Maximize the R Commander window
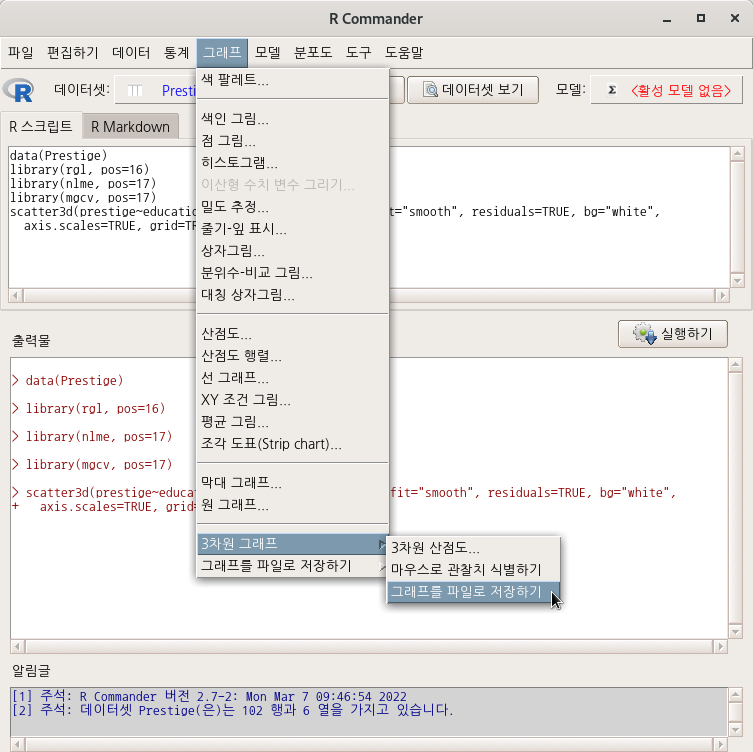753x752 pixels. pos(701,18)
